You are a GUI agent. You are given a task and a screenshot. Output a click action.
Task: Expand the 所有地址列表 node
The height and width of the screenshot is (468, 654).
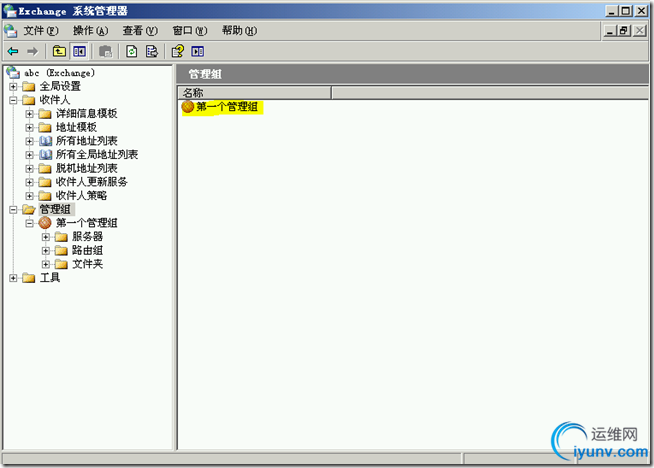click(29, 141)
